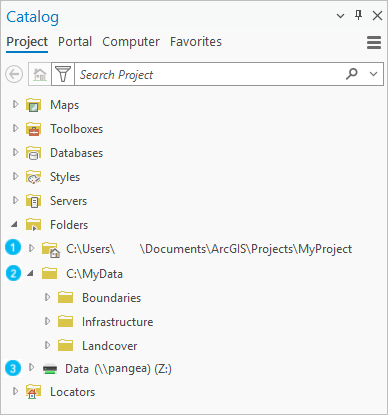Click the Databases folder icon
This screenshot has width=388, height=415.
[x=33, y=153]
